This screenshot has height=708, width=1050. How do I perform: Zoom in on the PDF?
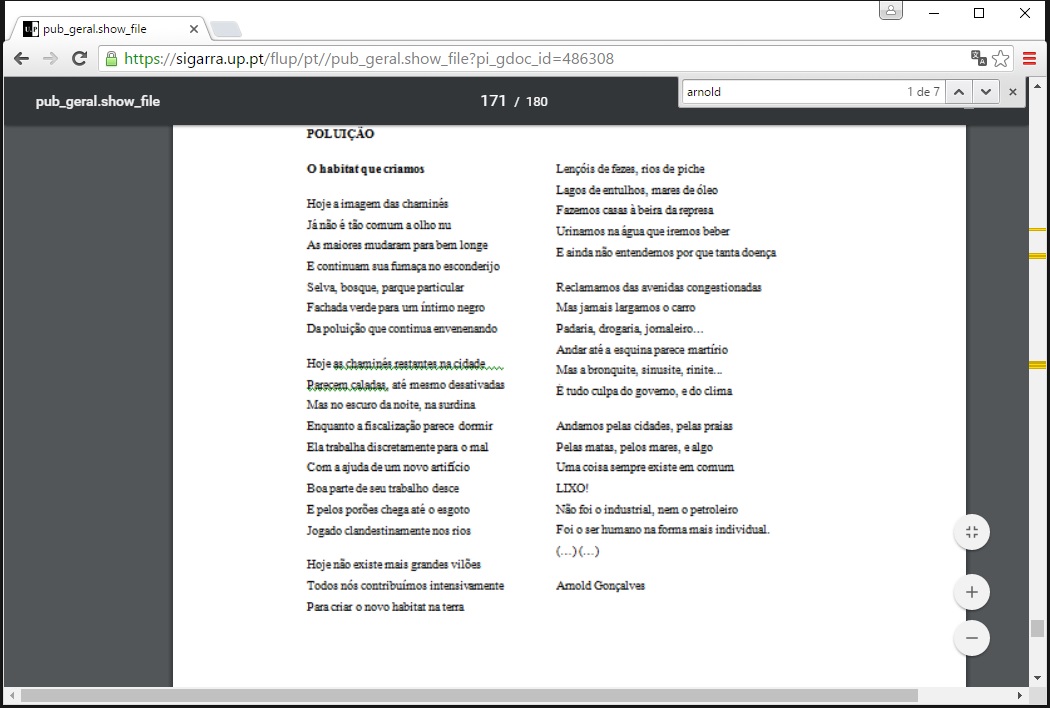(x=972, y=592)
